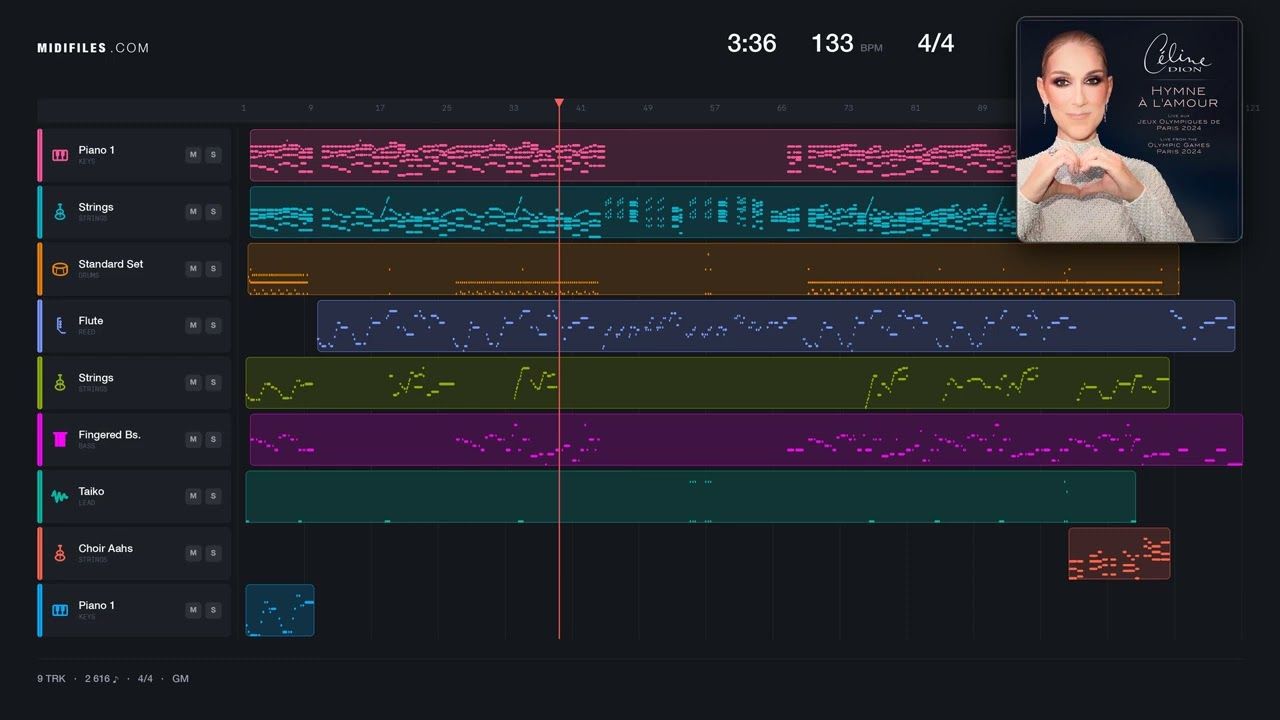Jump to bar 73 on the ruler

tap(848, 108)
